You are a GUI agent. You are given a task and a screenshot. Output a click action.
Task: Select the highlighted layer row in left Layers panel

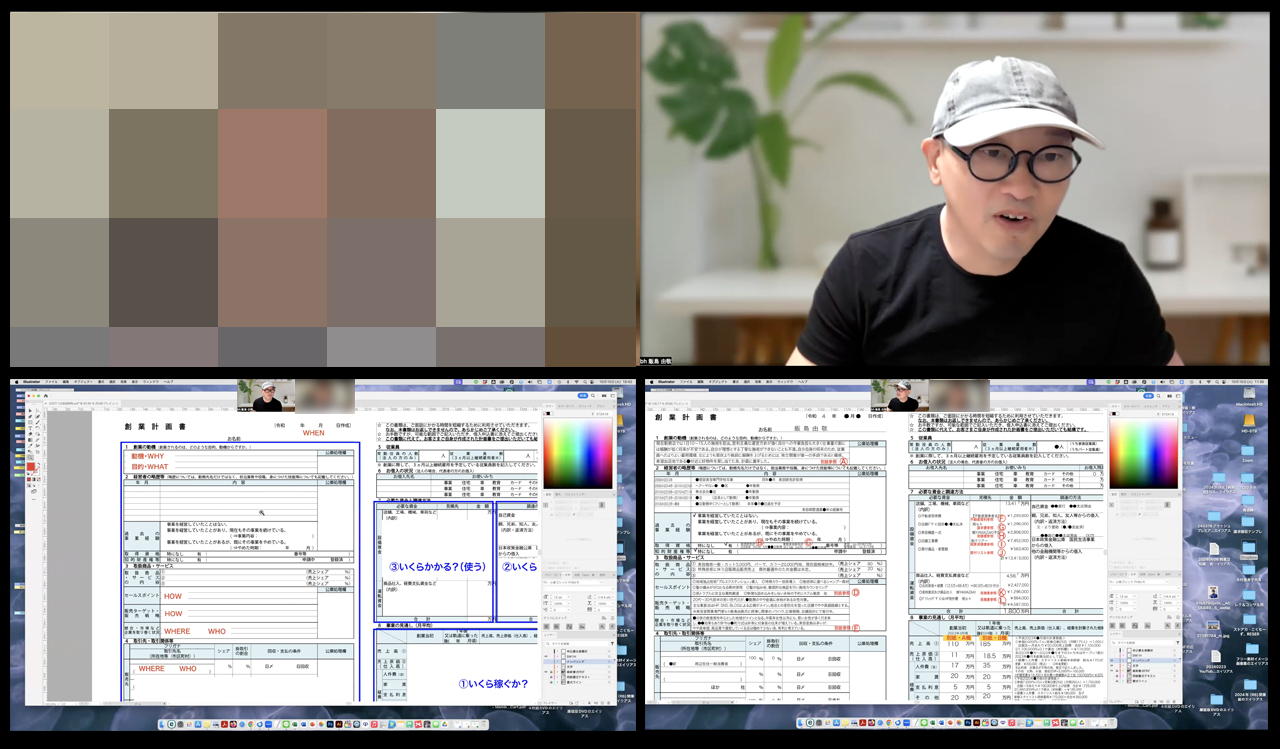coord(578,661)
